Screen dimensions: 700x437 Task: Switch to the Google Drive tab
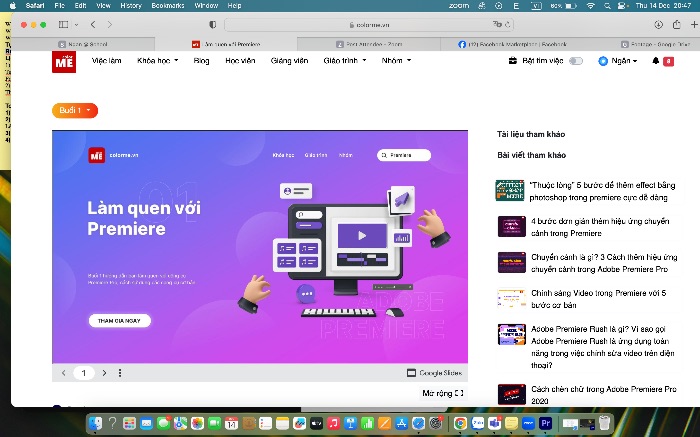(655, 44)
